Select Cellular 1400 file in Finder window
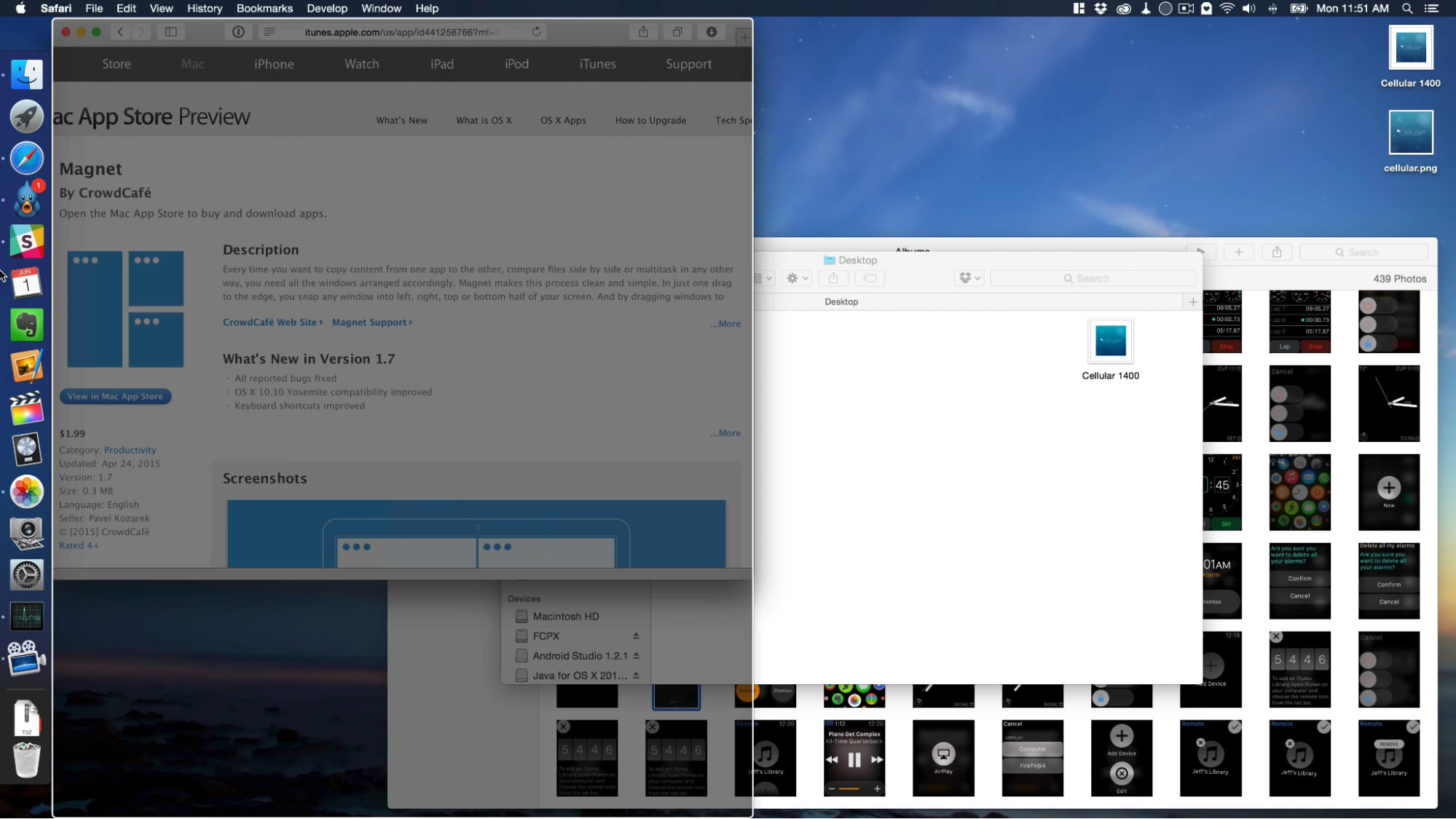This screenshot has width=1456, height=819. 1111,349
